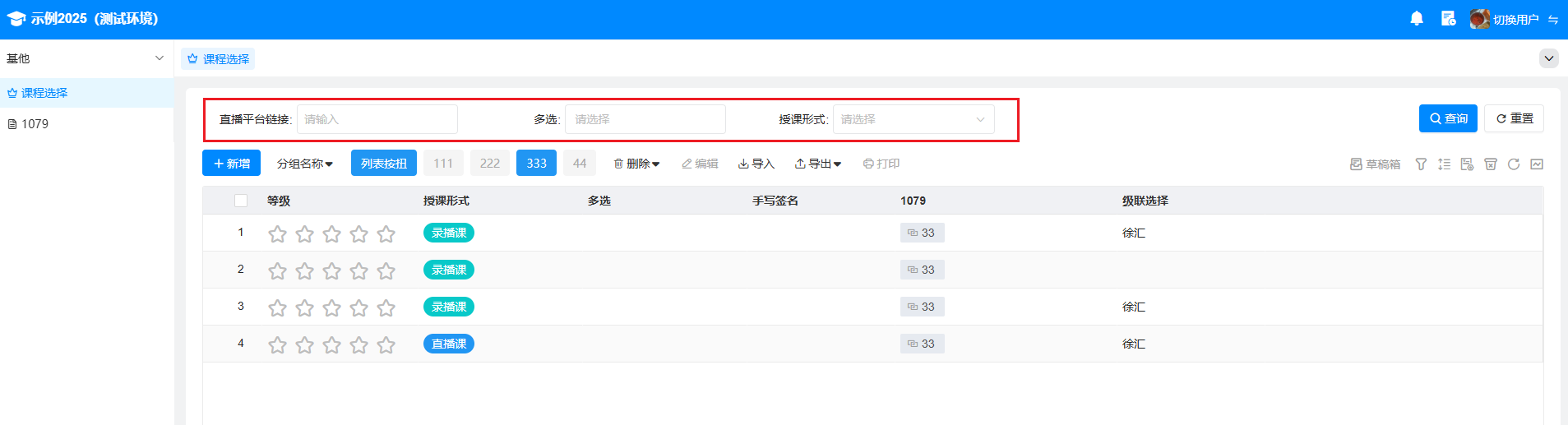Open the 1079 sidebar menu item
Screen dimensions: 1568x425
tap(35, 124)
